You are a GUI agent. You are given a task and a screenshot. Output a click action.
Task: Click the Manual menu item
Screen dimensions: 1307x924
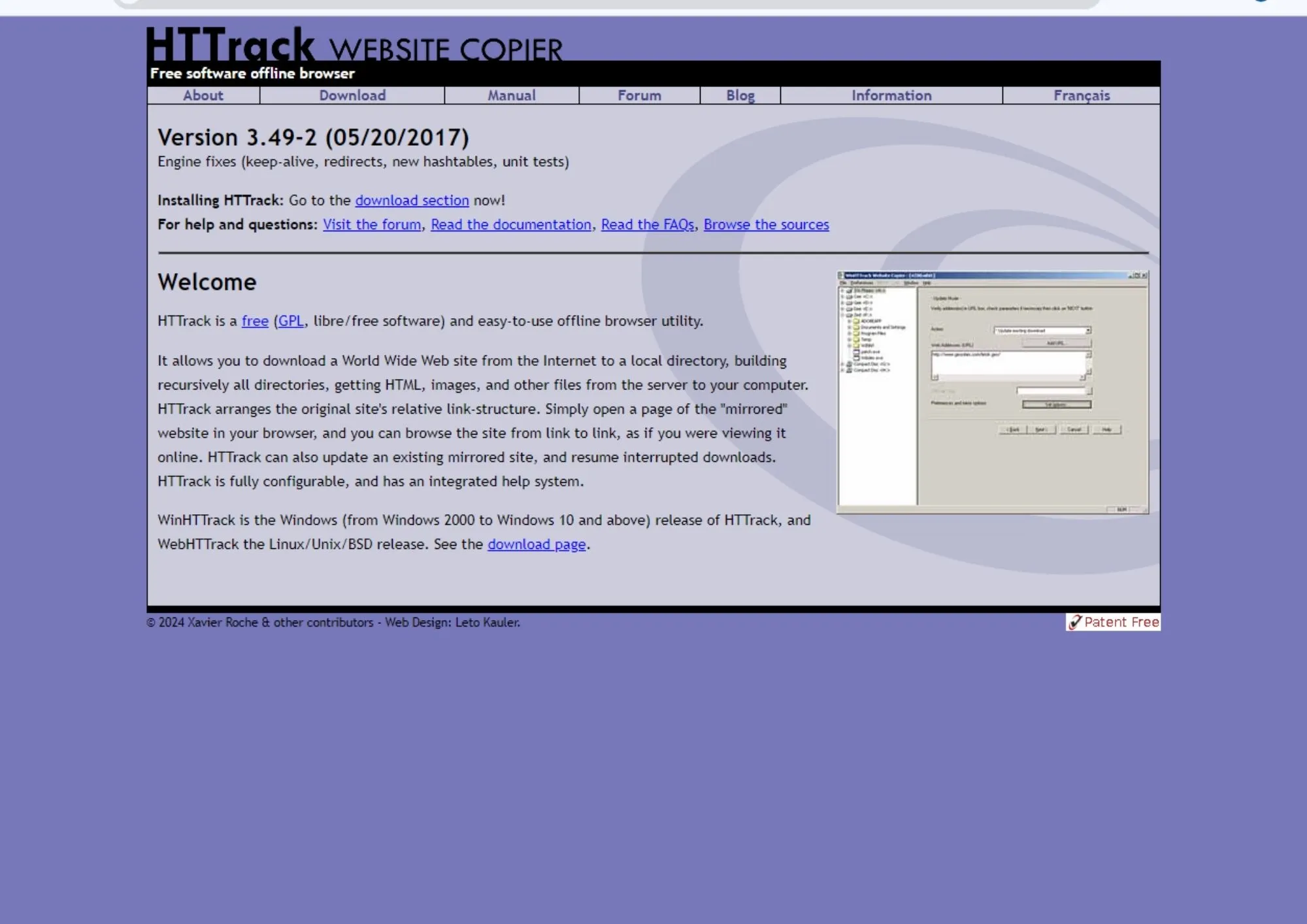tap(511, 94)
